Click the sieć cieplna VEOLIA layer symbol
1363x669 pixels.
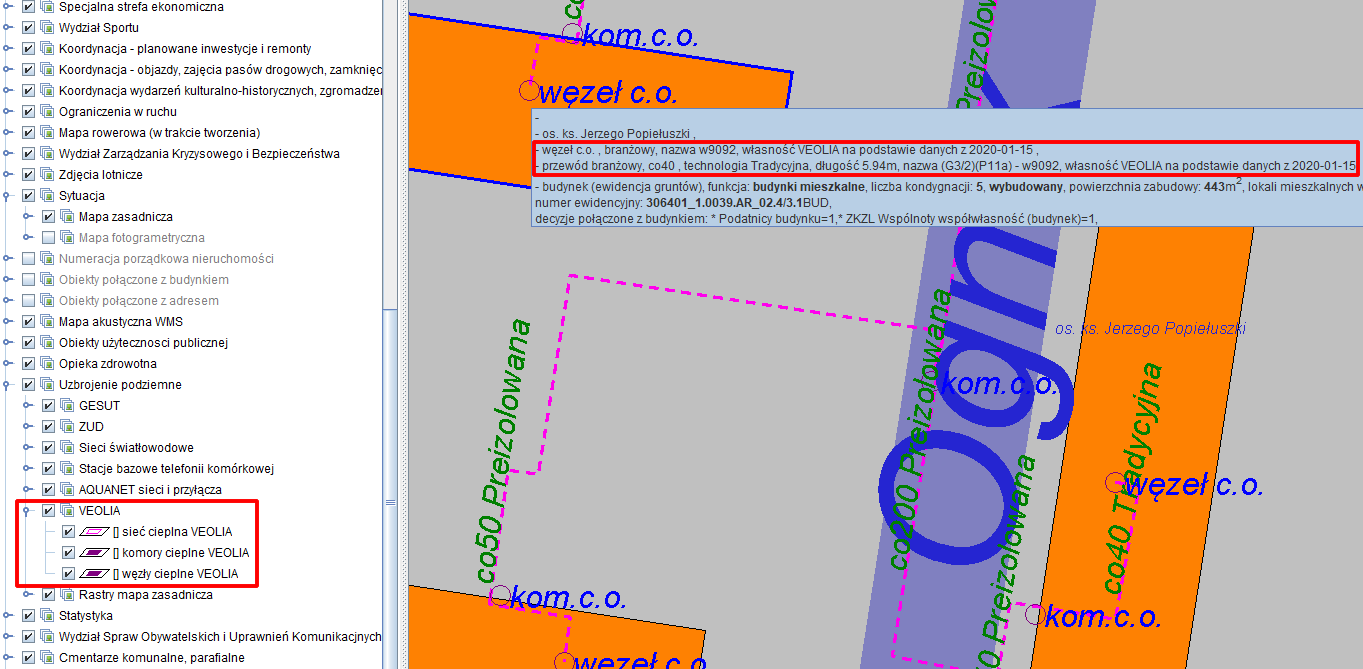point(94,532)
